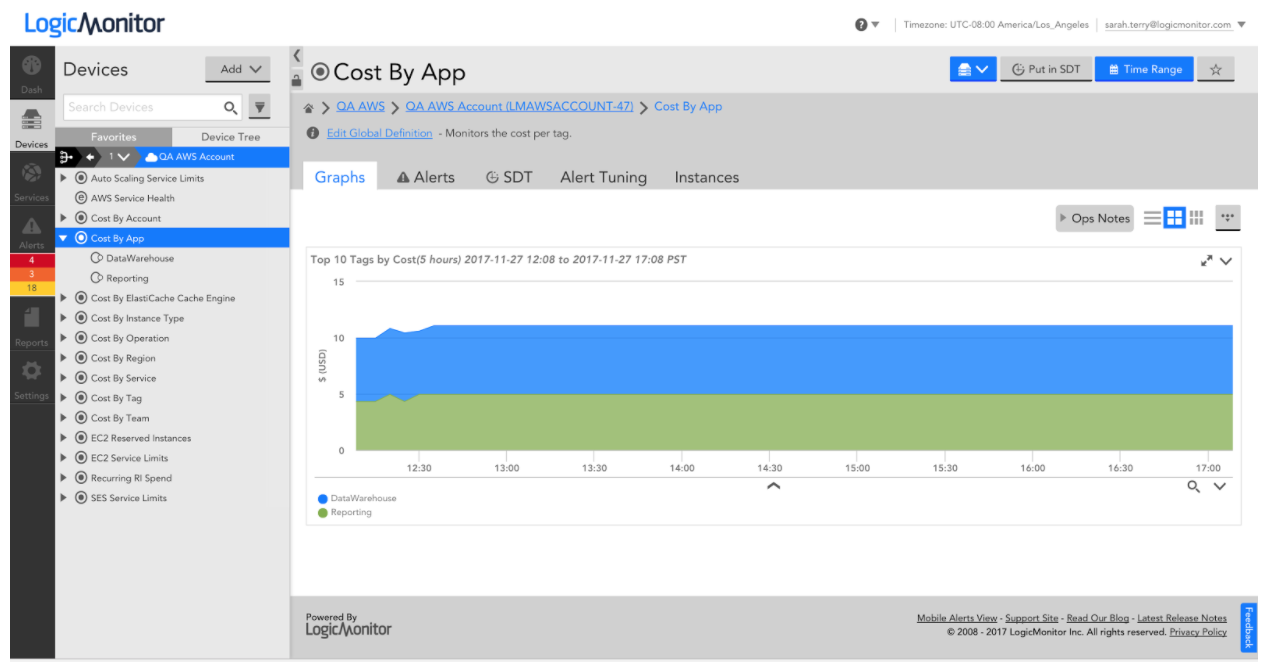Expand the graph to full screen
This screenshot has width=1274, height=662.
[x=1206, y=261]
